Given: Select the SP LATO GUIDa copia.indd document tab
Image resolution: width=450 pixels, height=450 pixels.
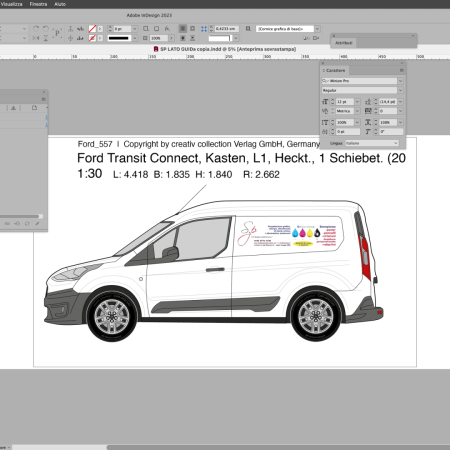Looking at the screenshot, I should coord(225,49).
